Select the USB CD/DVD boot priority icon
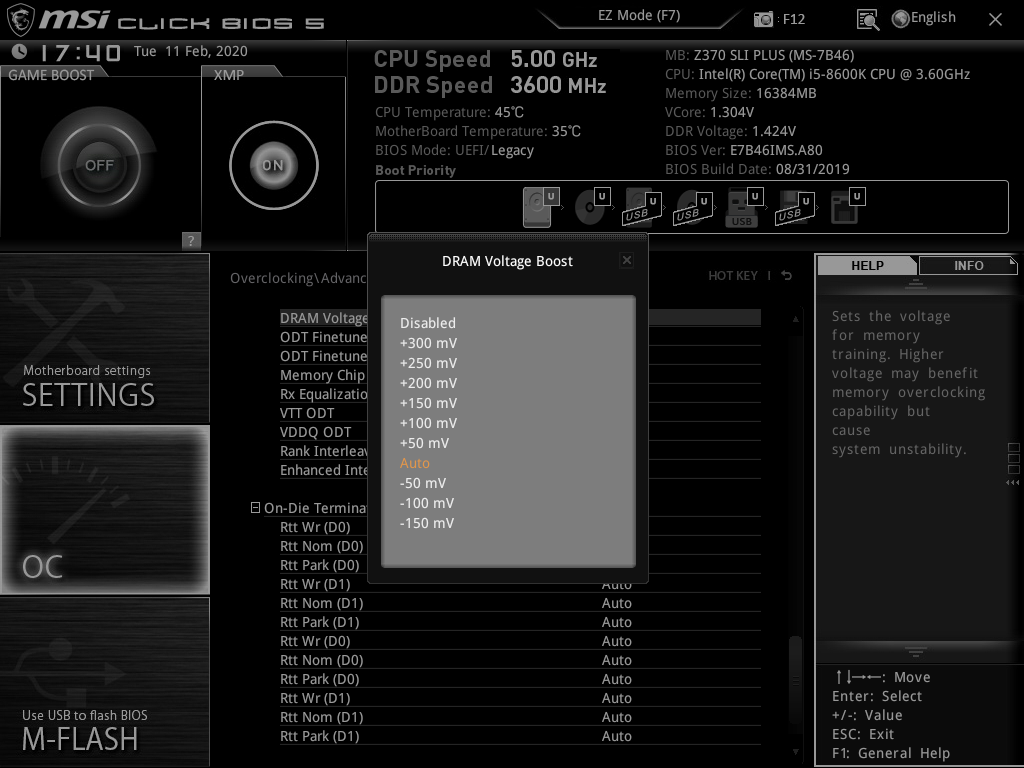1024x768 pixels. (x=693, y=207)
